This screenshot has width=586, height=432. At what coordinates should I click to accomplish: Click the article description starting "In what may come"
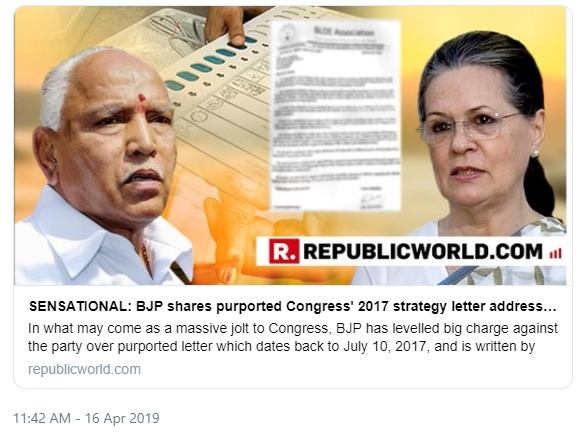(293, 337)
